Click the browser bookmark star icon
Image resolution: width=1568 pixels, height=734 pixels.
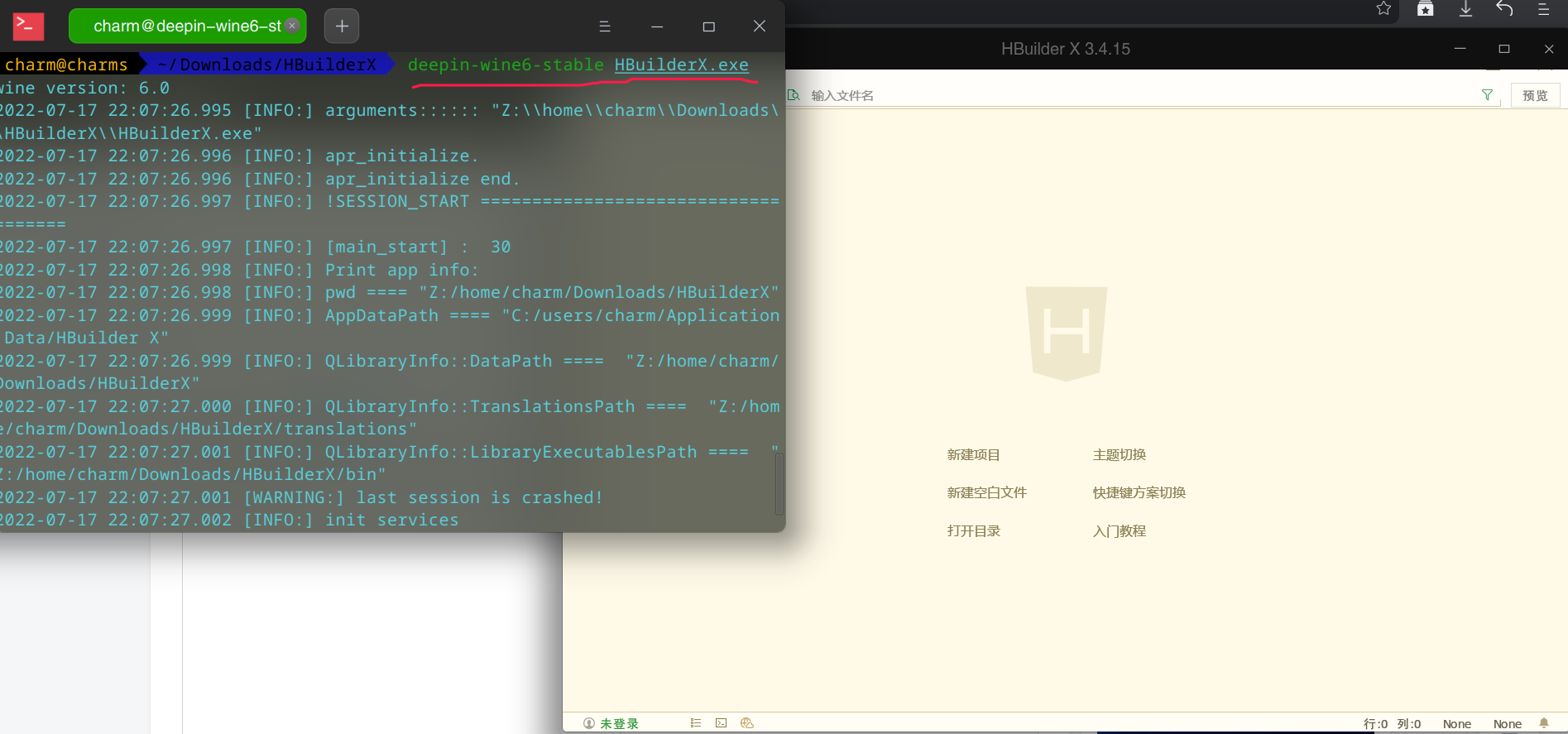(1383, 9)
